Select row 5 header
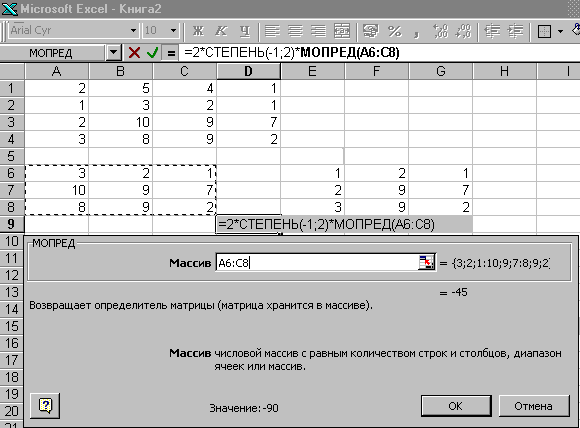 pyautogui.click(x=12, y=156)
